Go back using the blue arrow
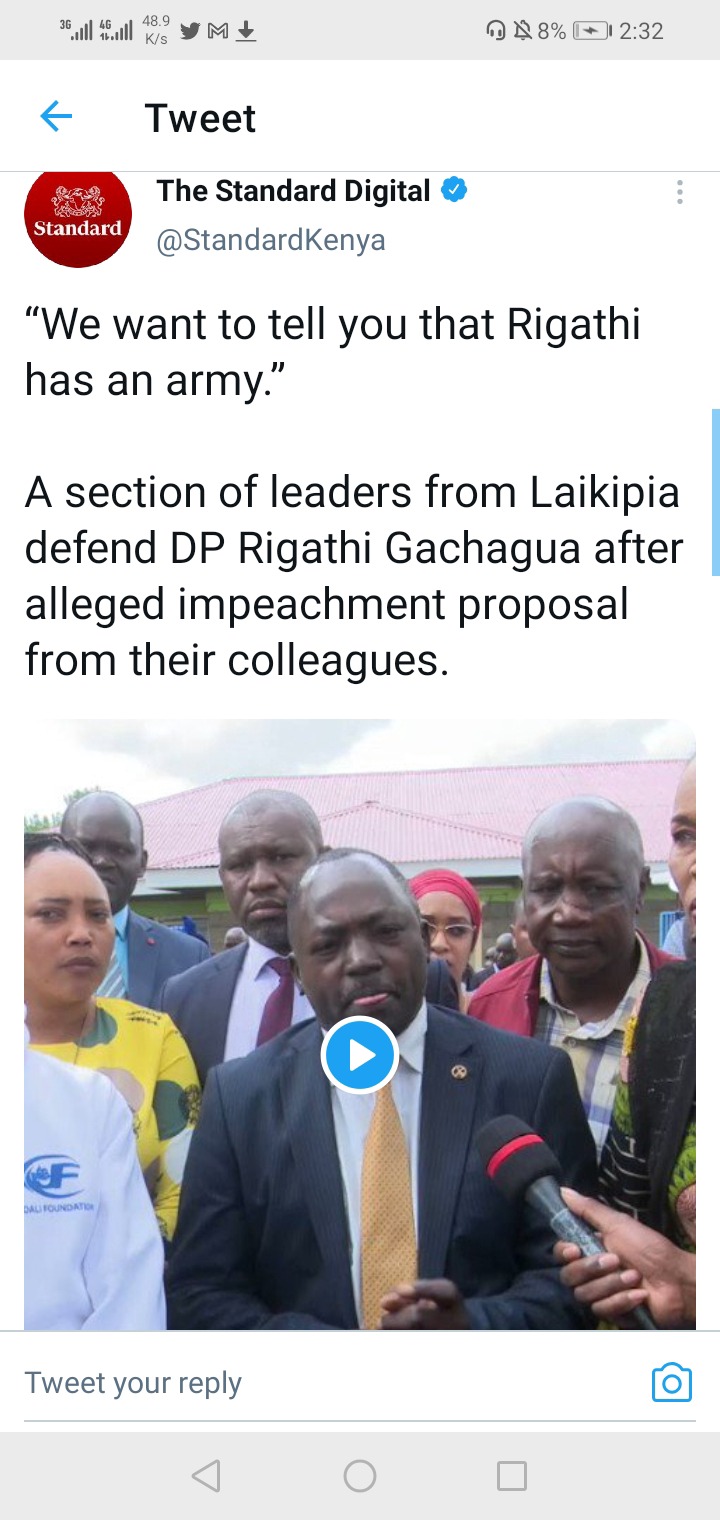This screenshot has width=720, height=1520. pyautogui.click(x=56, y=117)
